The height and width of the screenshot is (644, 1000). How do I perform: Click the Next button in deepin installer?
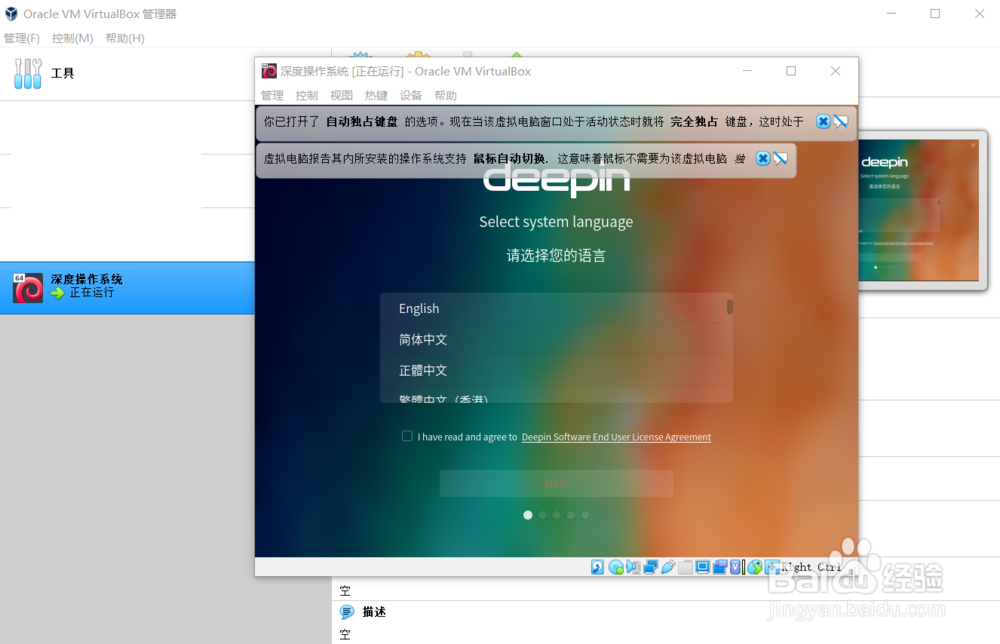556,484
